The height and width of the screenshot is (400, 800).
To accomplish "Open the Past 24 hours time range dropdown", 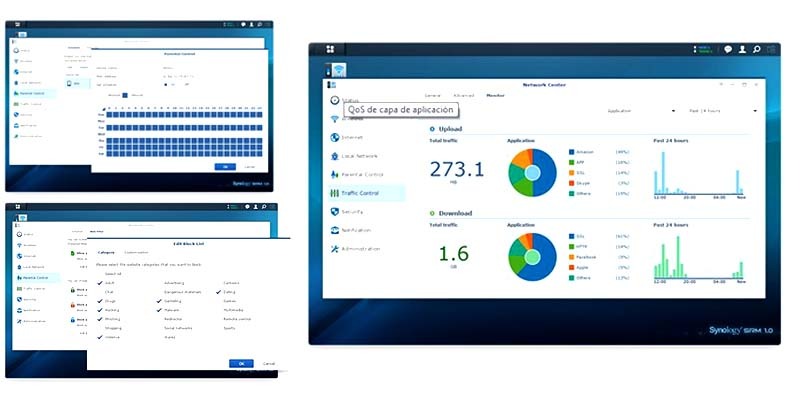I will 722,111.
